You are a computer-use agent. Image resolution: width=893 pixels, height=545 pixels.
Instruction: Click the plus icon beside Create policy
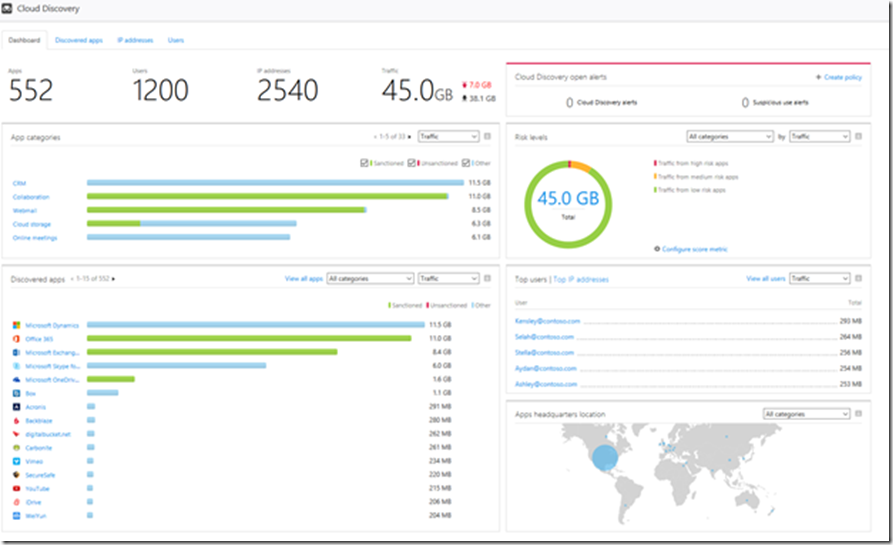[x=818, y=77]
